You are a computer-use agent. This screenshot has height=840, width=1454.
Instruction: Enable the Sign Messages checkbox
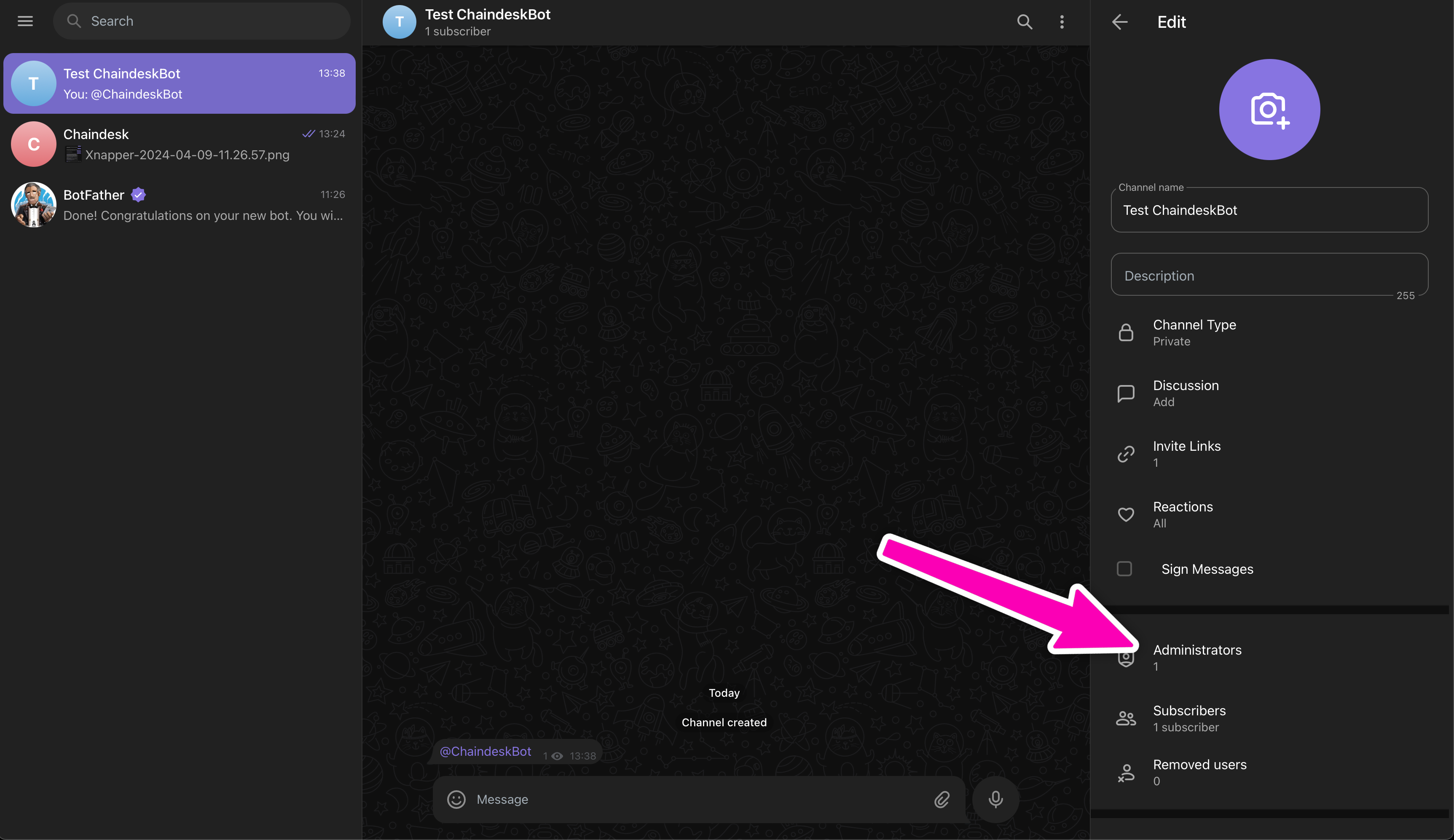coord(1124,569)
